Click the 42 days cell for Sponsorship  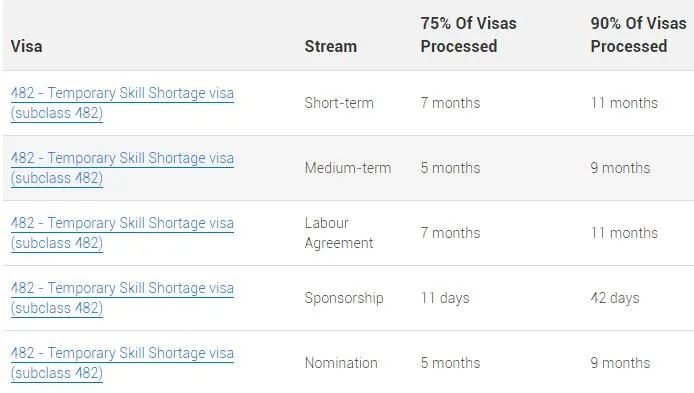615,298
